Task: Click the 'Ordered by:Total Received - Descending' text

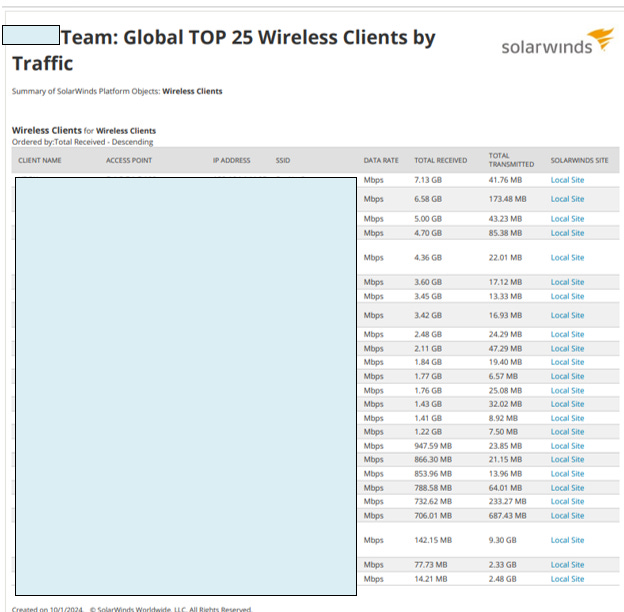Action: (82, 142)
